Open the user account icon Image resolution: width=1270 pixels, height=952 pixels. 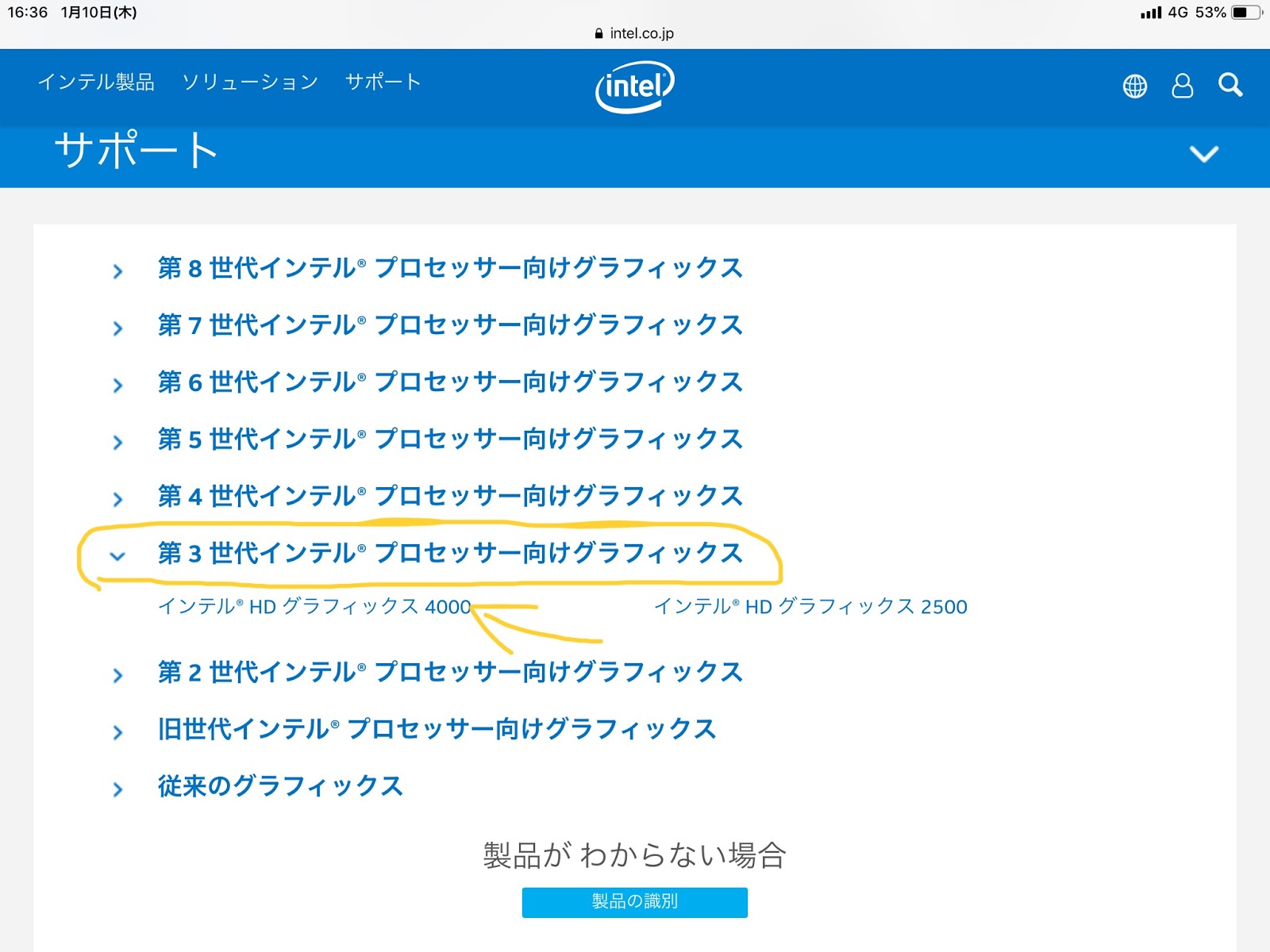(x=1183, y=86)
